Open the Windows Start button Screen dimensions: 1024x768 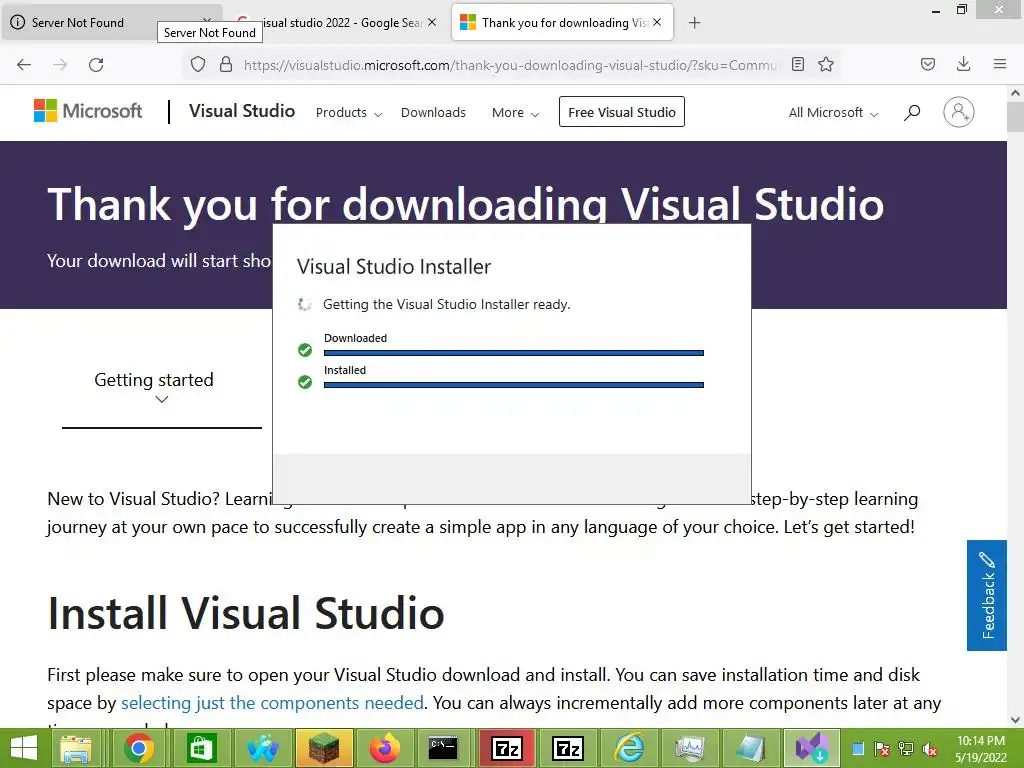coord(24,748)
